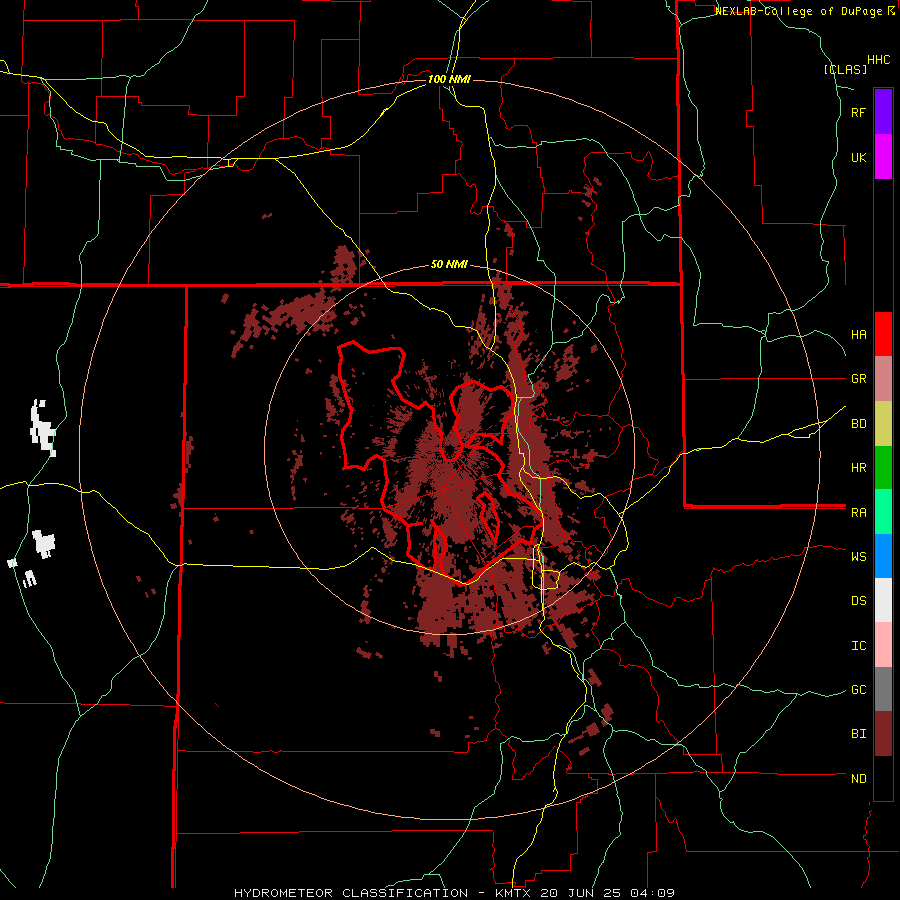This screenshot has height=900, width=900.
Task: Pick the dark green HR legend swatch
Action: click(883, 468)
